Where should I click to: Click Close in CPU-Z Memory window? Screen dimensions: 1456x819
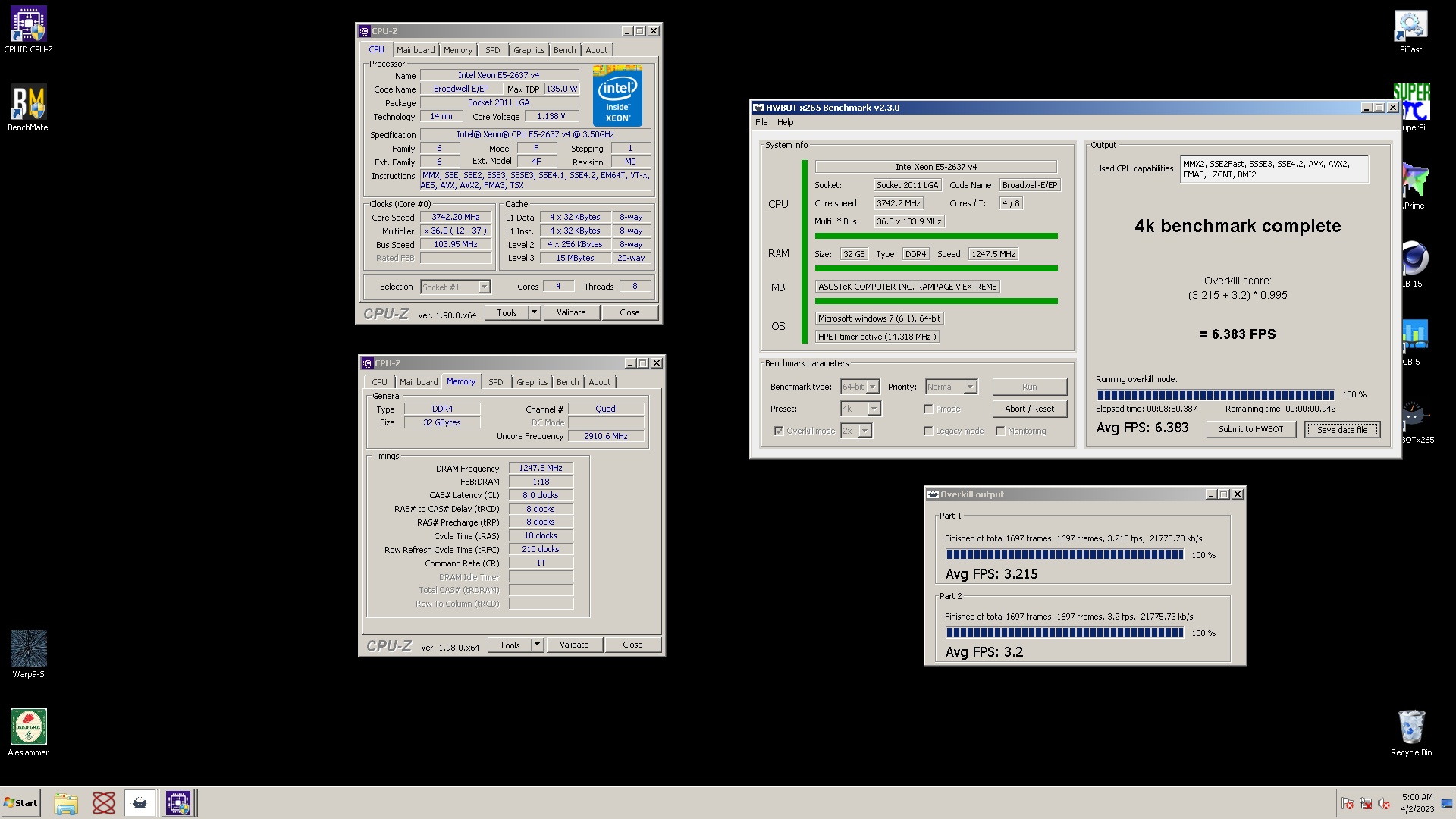(x=632, y=645)
